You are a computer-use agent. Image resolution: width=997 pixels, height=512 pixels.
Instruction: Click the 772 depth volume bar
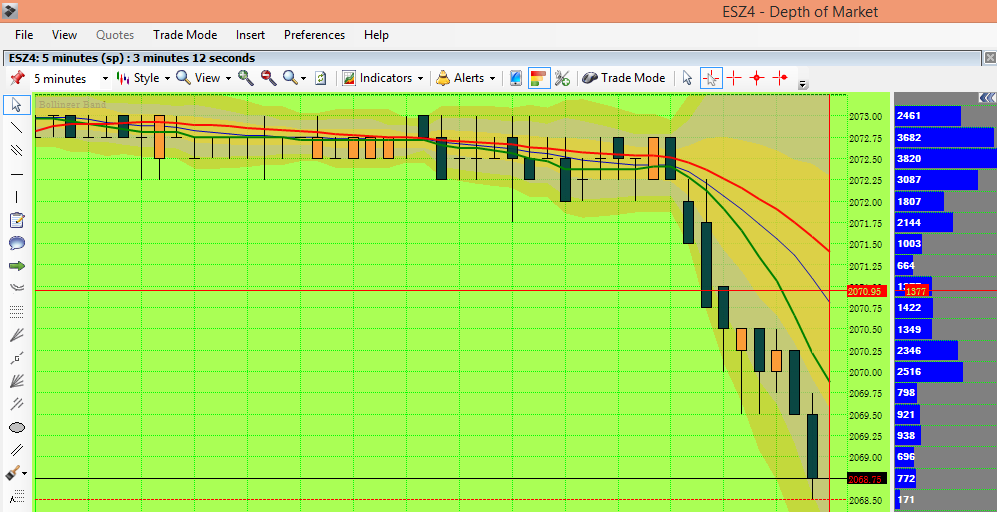pos(905,478)
